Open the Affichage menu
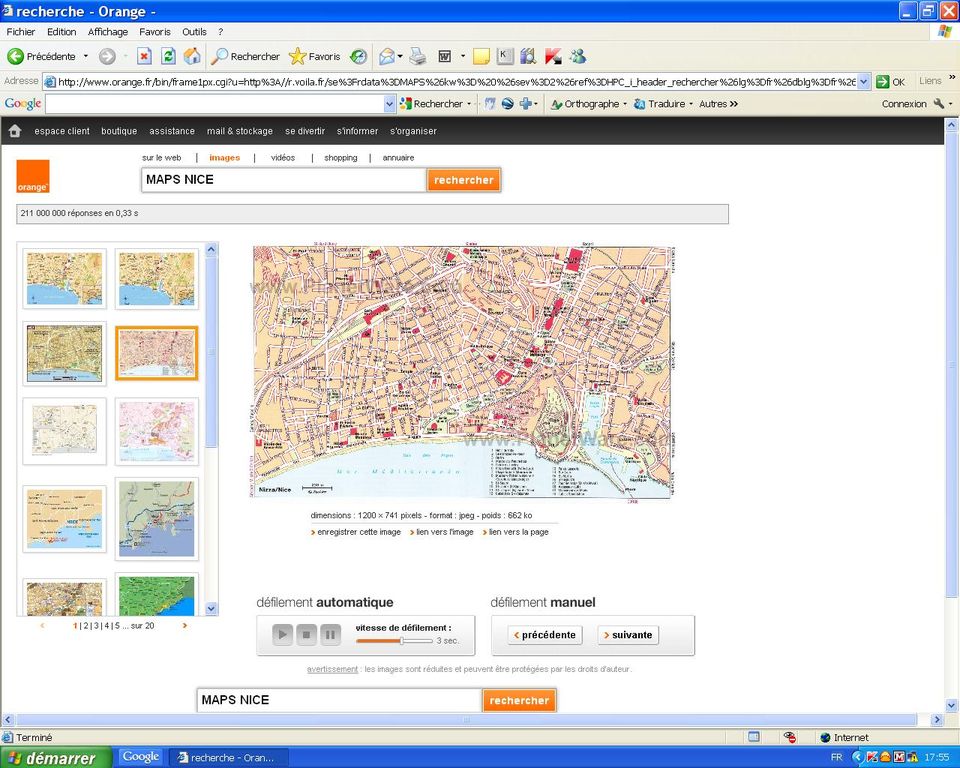The width and height of the screenshot is (960, 768). (x=107, y=32)
